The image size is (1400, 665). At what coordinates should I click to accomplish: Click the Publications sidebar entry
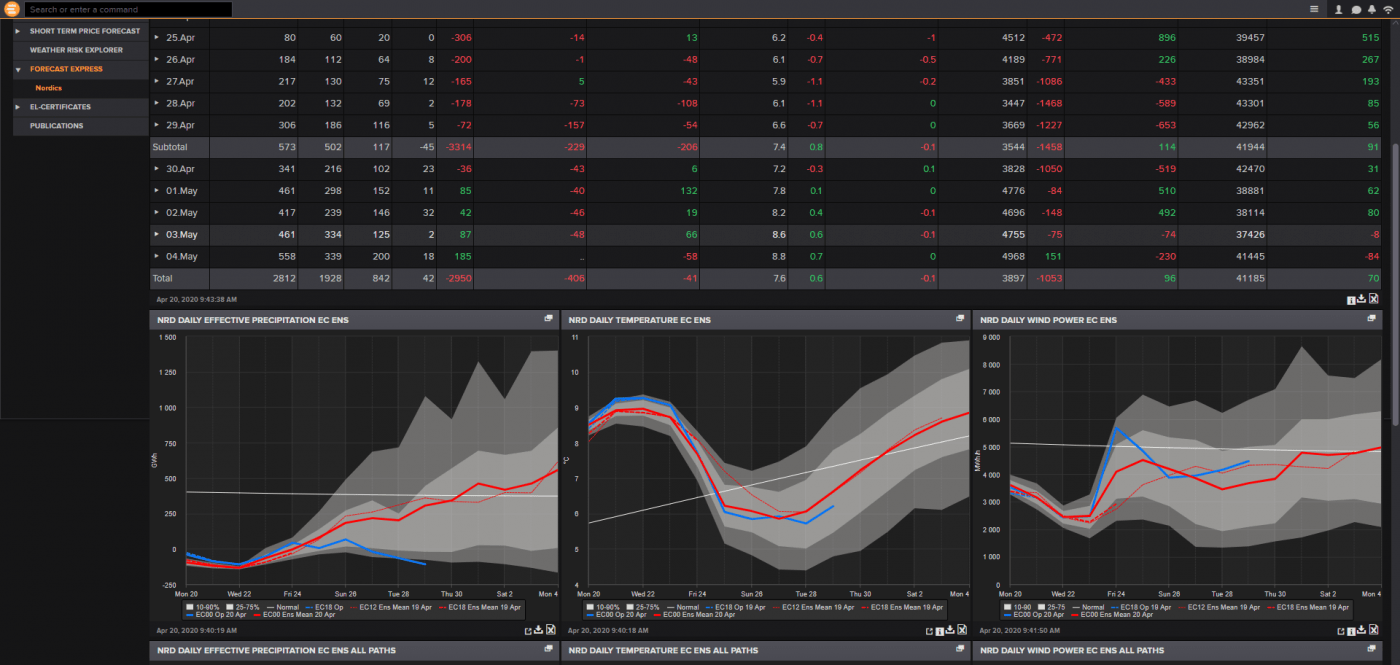point(56,125)
